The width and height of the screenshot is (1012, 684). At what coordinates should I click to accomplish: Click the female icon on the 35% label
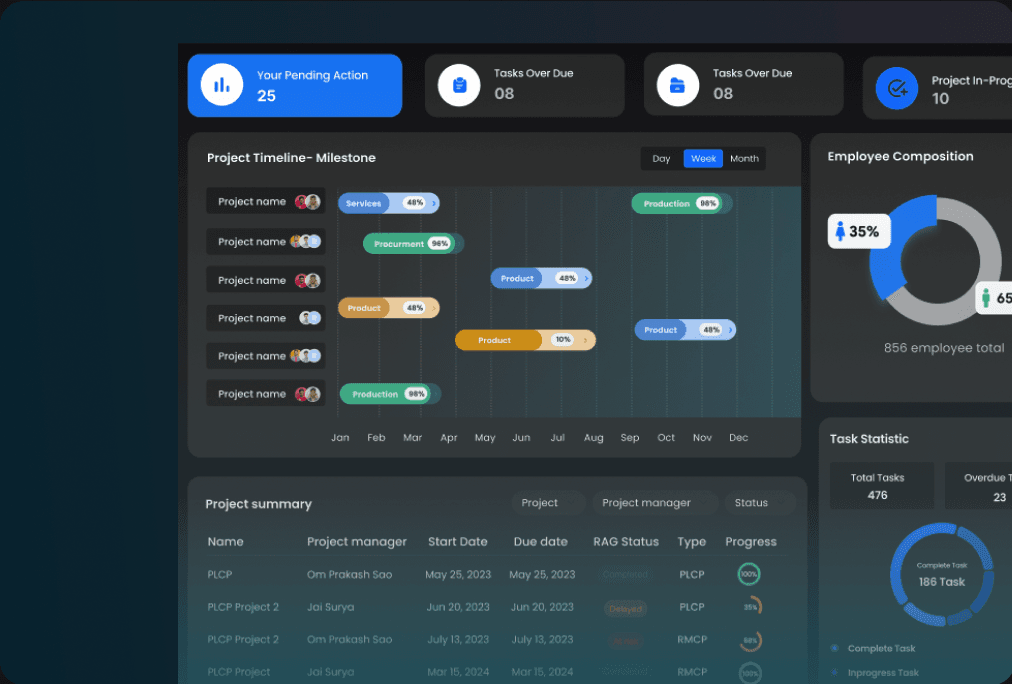[840, 231]
